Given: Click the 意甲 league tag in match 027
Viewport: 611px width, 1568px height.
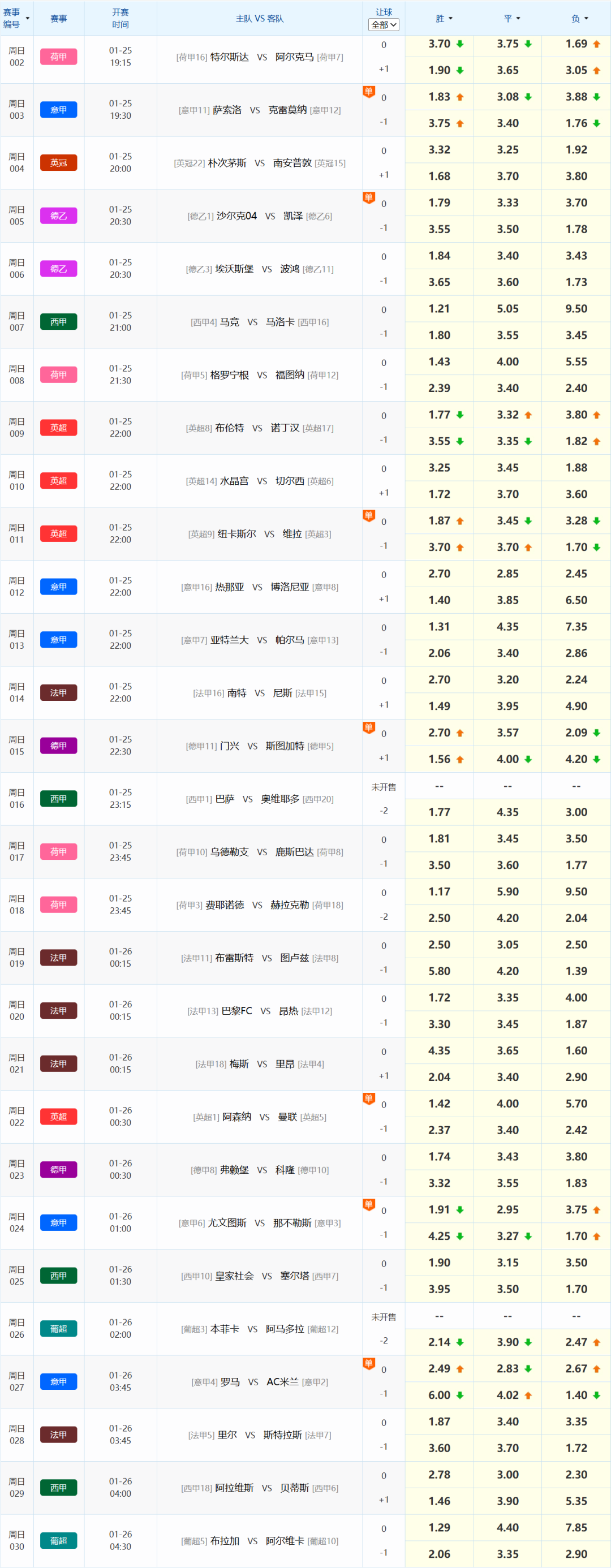Looking at the screenshot, I should [58, 1382].
